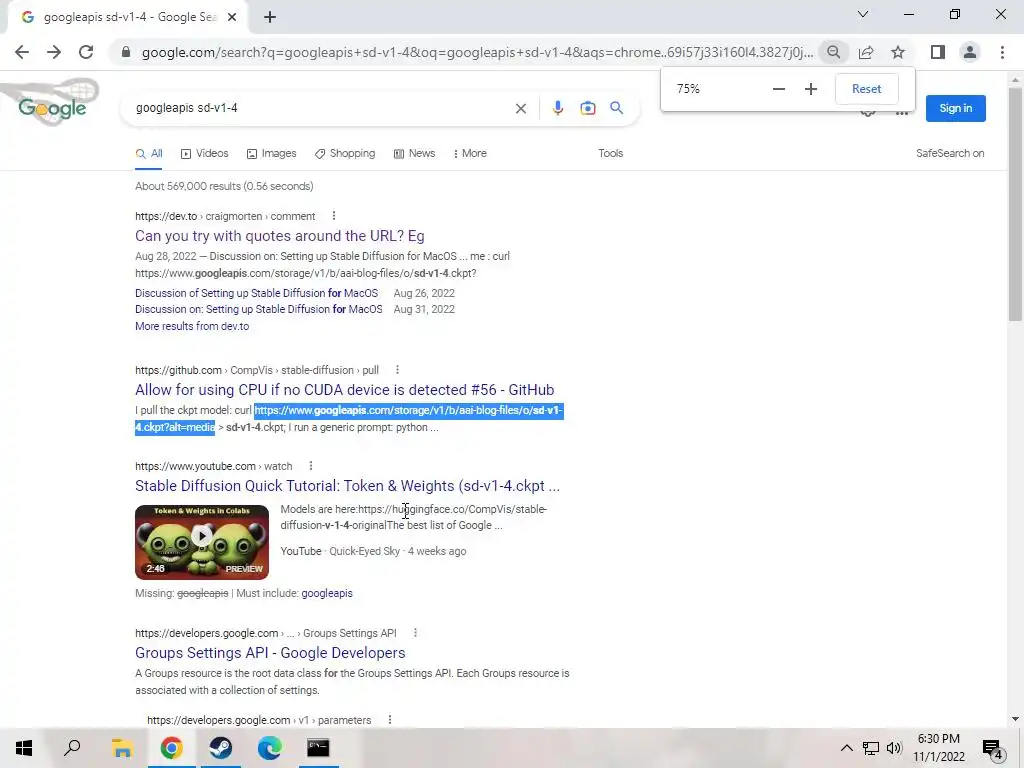Open the command prompt taskbar icon
The height and width of the screenshot is (768, 1024).
coord(318,748)
